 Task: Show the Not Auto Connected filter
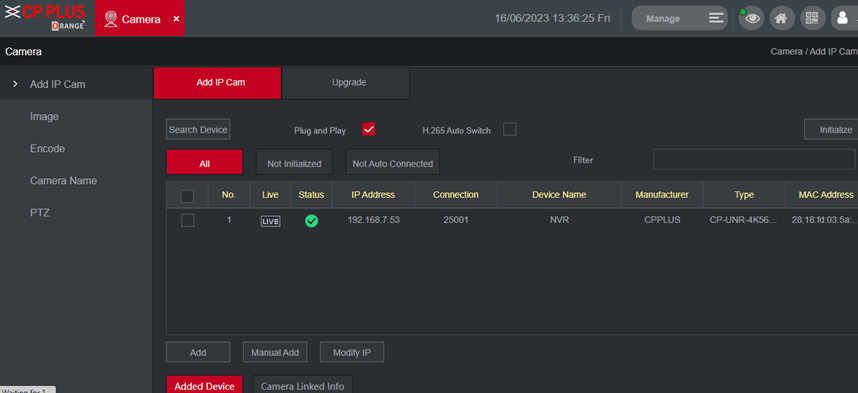pos(392,163)
